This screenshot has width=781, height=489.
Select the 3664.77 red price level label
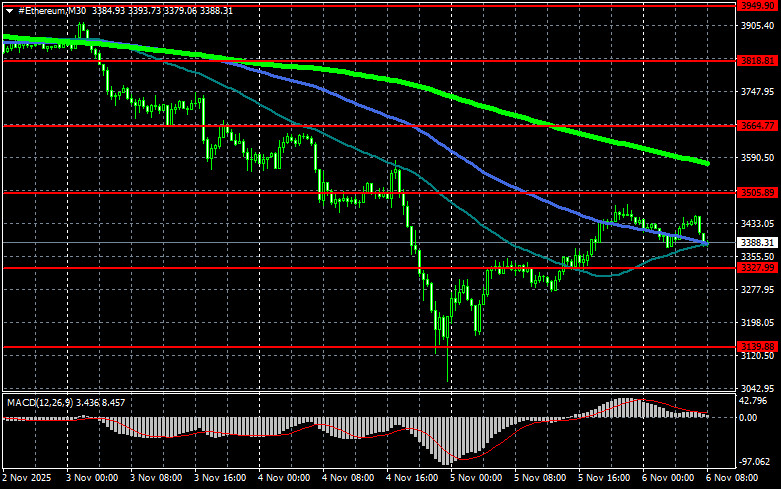point(757,126)
